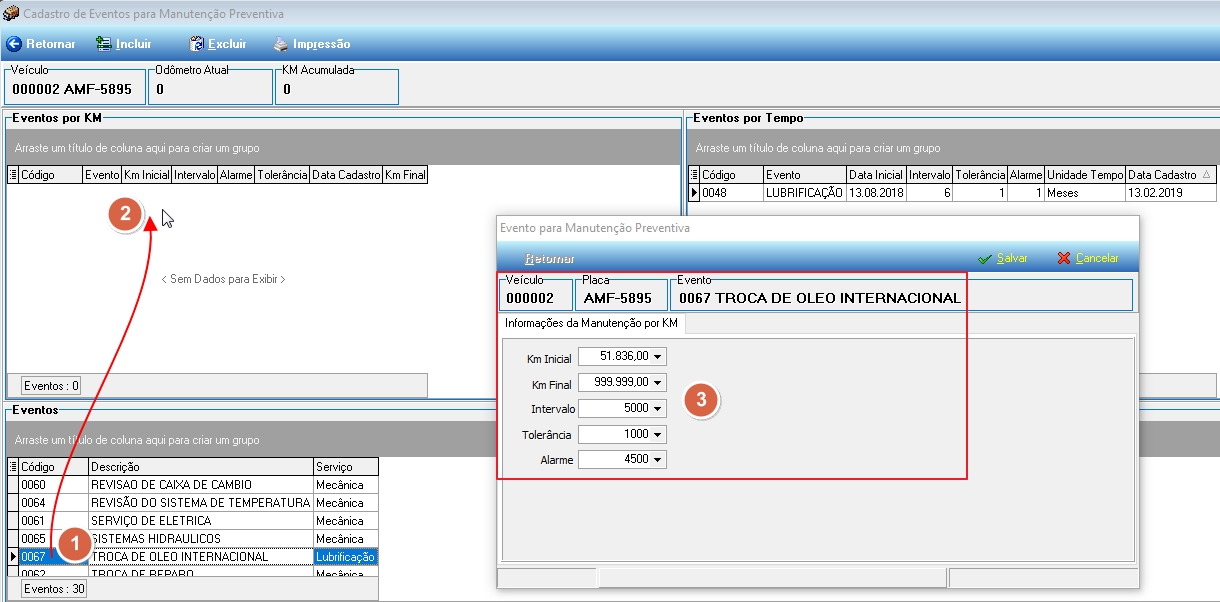Click Descrição header in Eventos list
Image resolution: width=1220 pixels, height=602 pixels.
click(x=200, y=467)
